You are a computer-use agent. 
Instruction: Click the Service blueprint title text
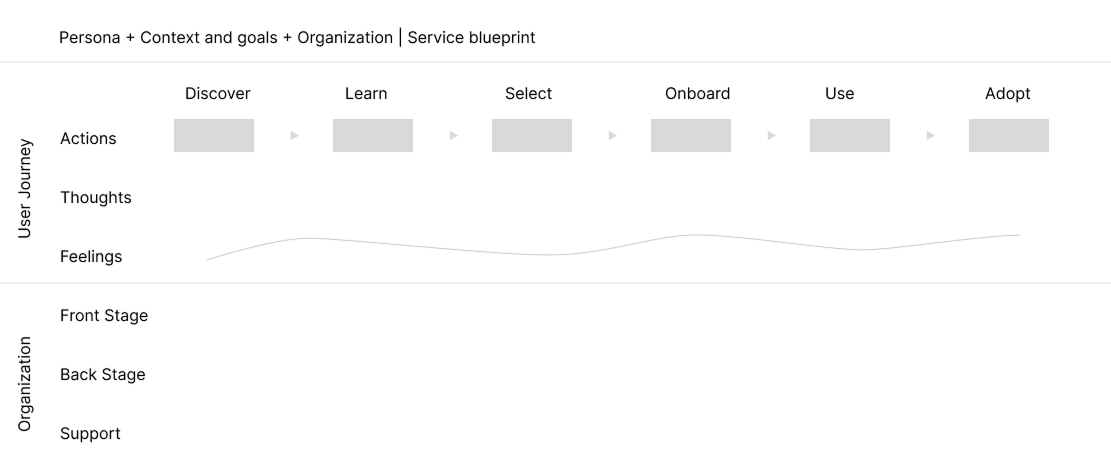pos(471,38)
